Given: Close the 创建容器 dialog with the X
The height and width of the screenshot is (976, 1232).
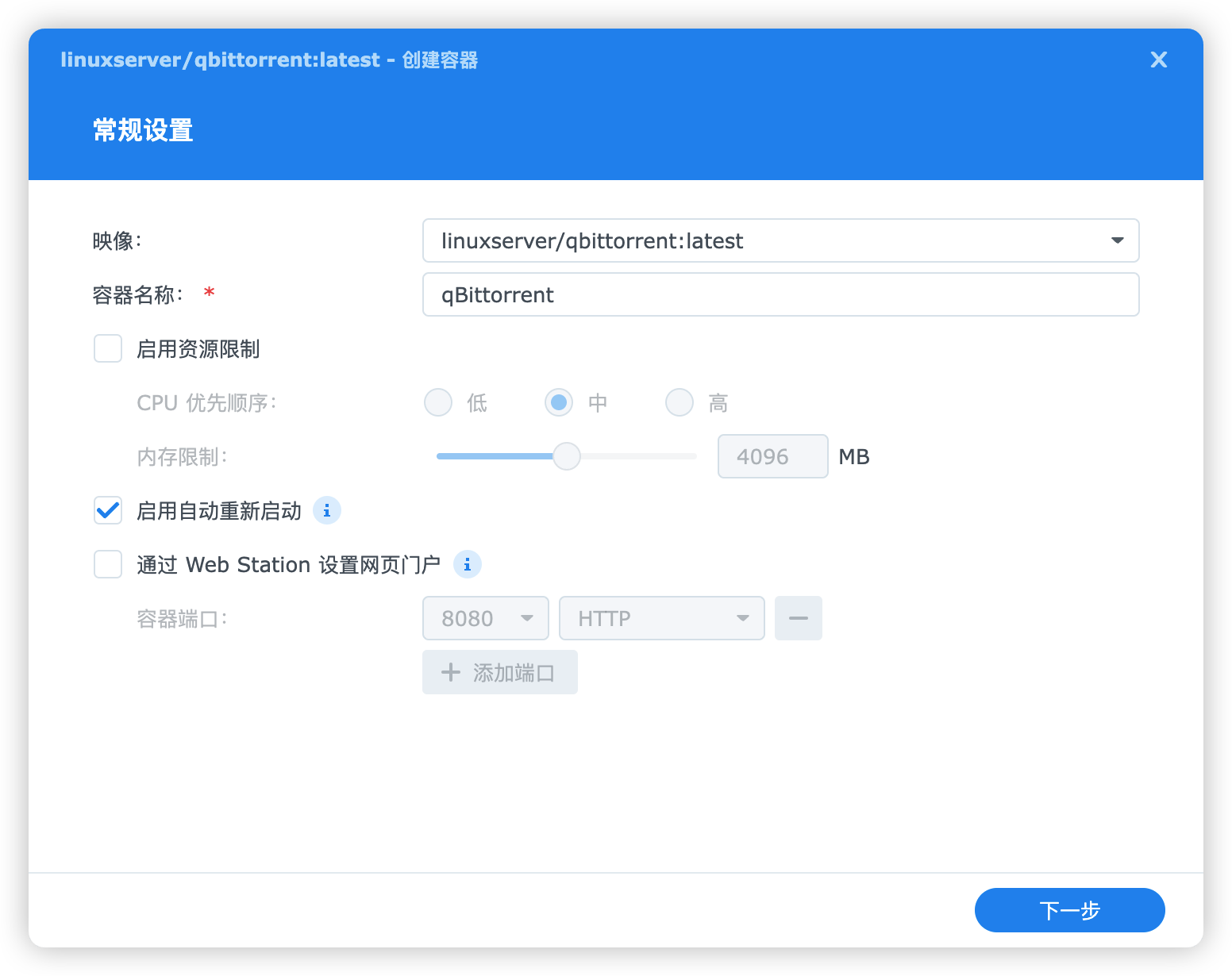Looking at the screenshot, I should (x=1158, y=60).
